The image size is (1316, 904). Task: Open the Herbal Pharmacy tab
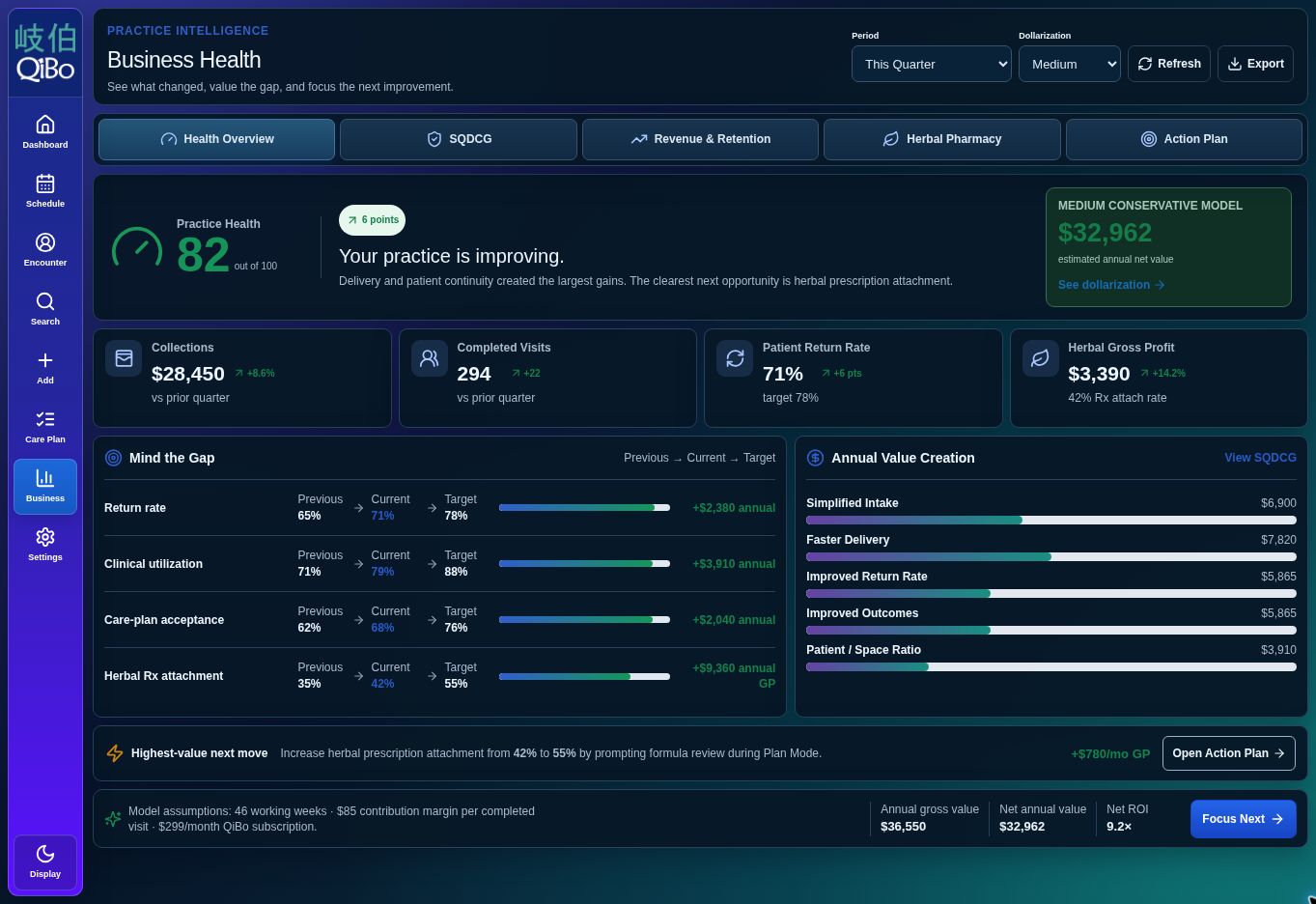click(942, 139)
